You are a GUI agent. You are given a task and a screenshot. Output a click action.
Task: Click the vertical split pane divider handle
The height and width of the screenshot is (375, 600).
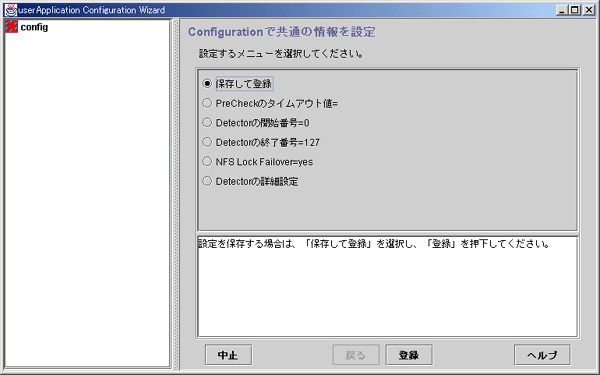(x=176, y=193)
